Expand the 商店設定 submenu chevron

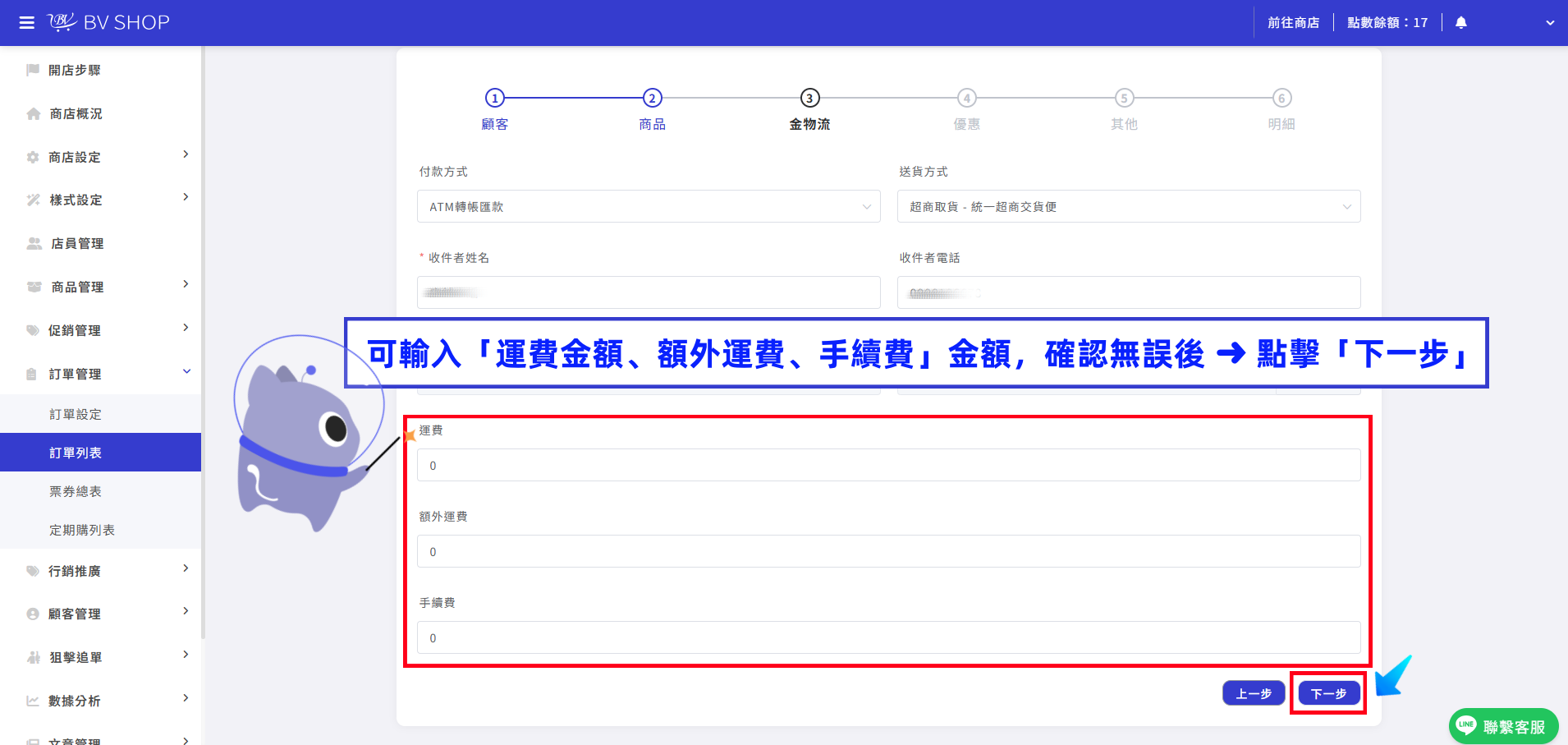[186, 154]
